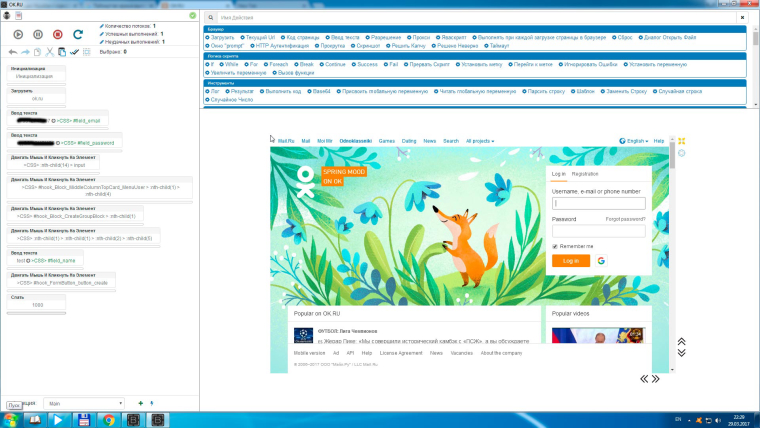Viewport: 760px width, 428px height.
Task: Click the Forgot password link
Action: [x=625, y=218]
